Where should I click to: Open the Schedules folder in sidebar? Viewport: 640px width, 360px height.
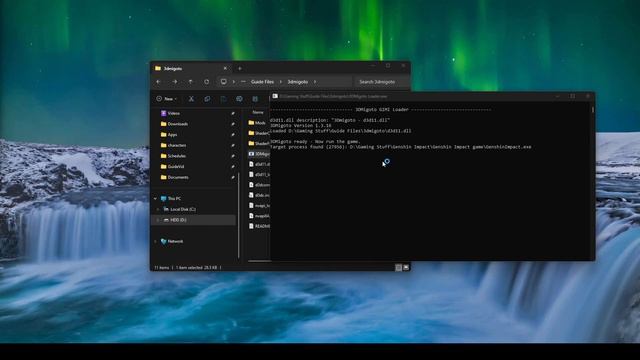coord(177,156)
